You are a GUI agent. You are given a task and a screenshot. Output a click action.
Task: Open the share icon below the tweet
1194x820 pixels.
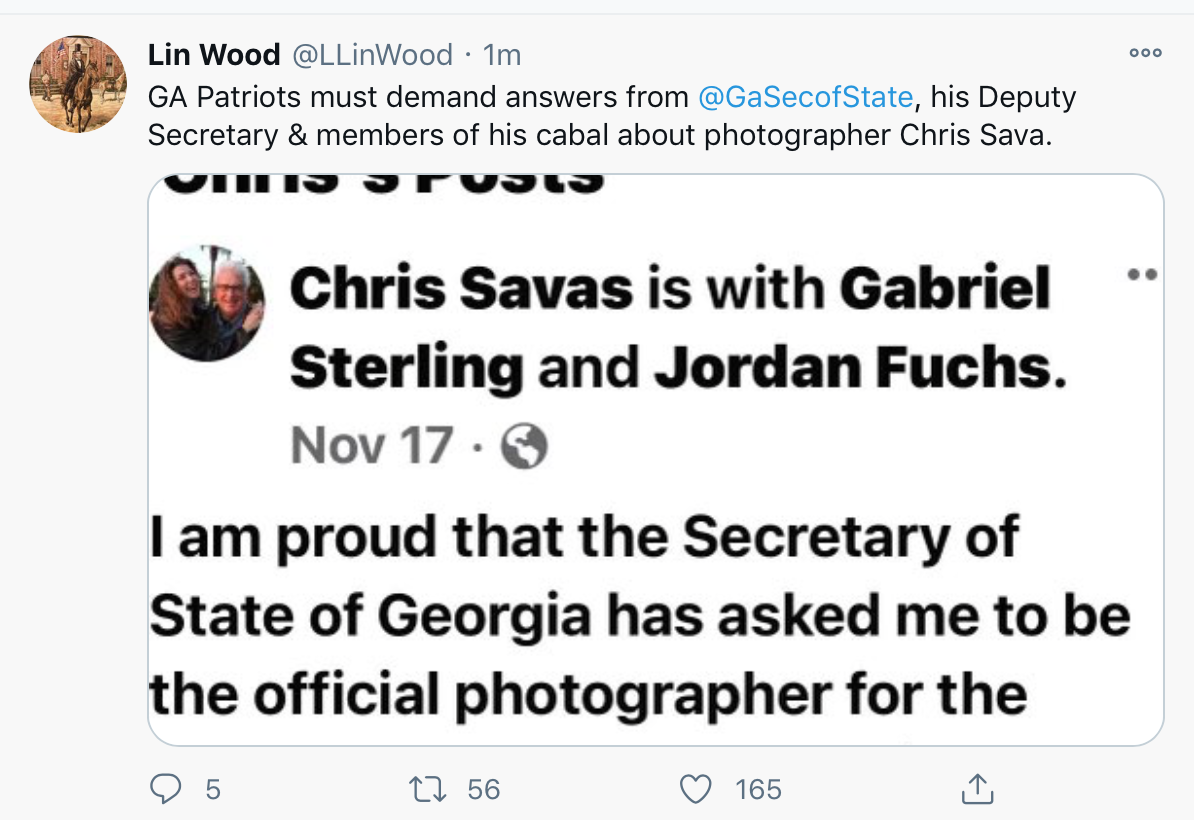[977, 789]
